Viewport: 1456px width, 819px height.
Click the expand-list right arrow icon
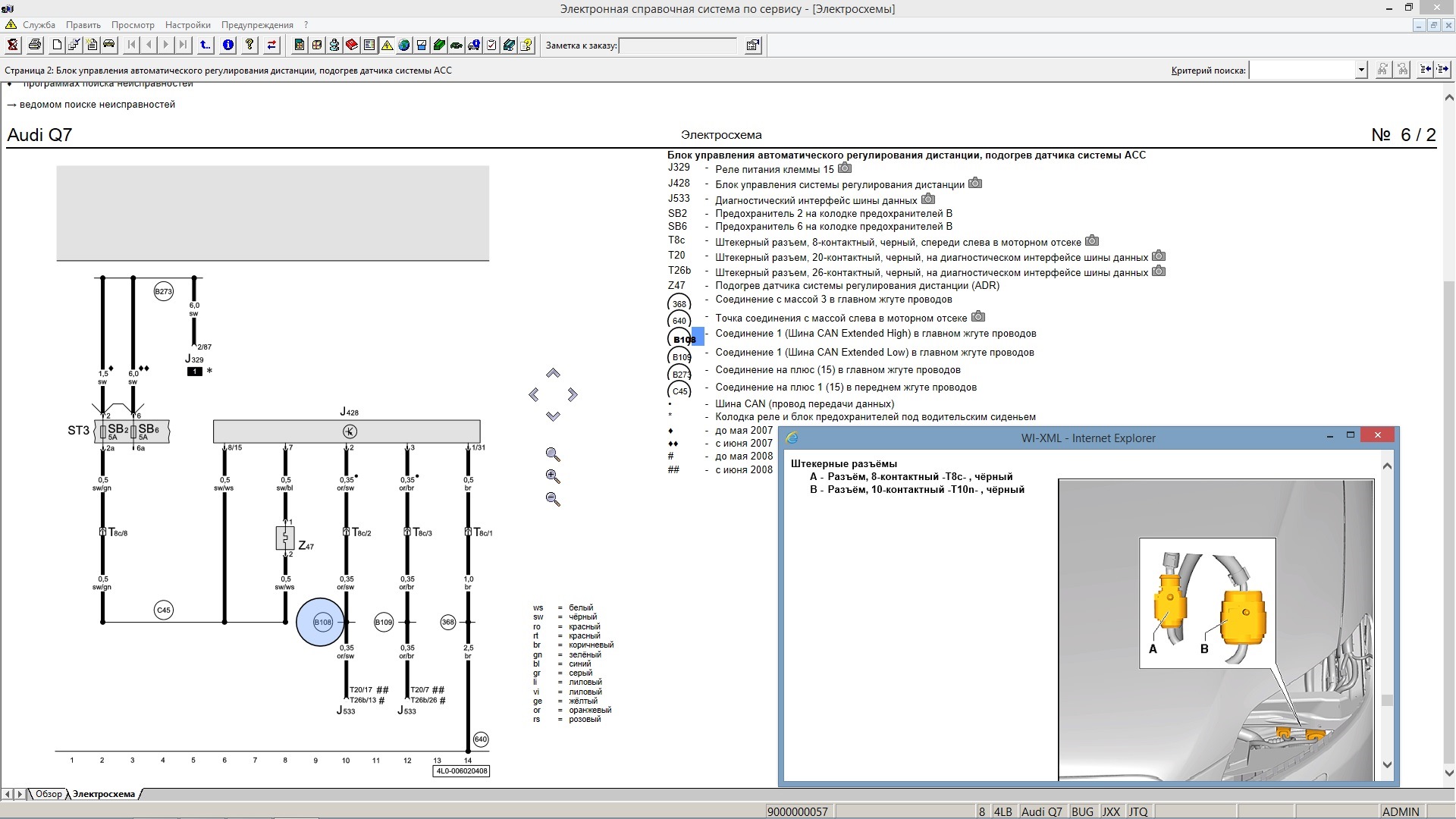(1442, 70)
